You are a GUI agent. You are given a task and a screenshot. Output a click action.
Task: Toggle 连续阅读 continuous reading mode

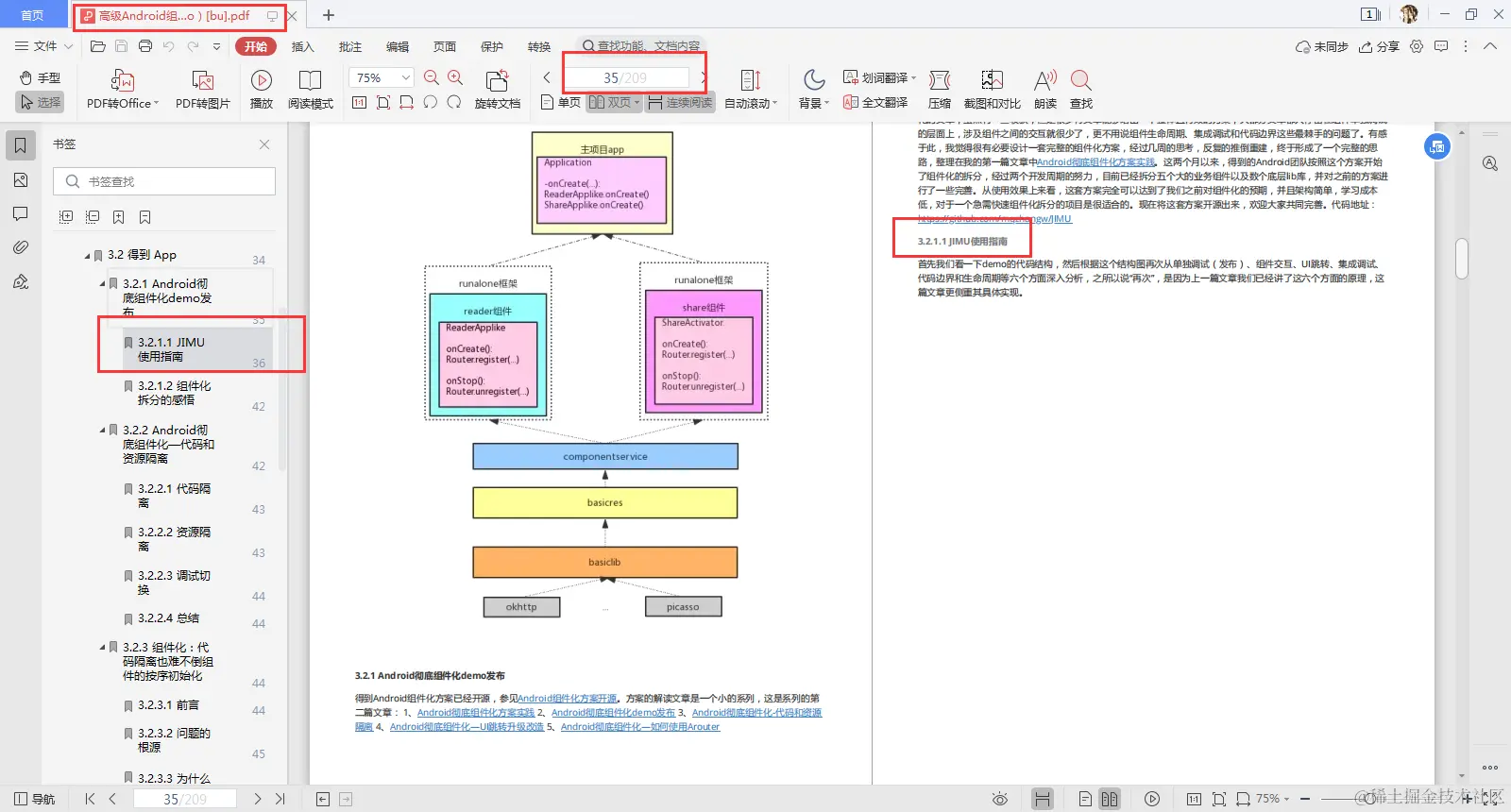click(x=680, y=102)
